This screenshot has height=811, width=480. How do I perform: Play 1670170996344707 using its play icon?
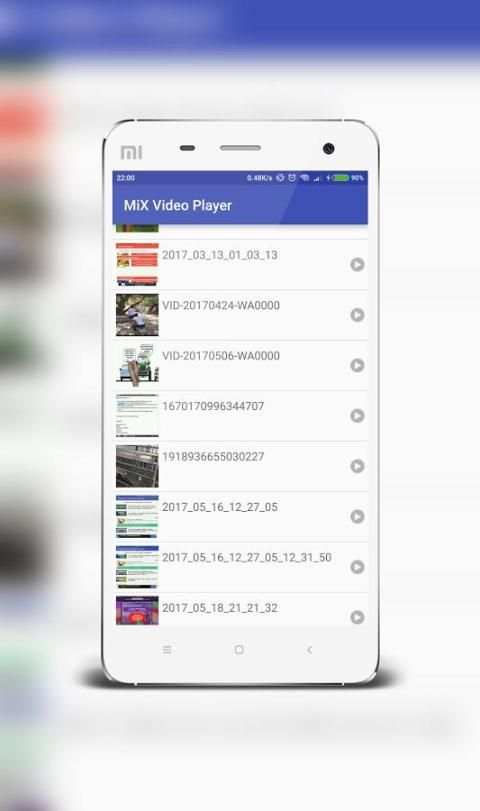[357, 415]
